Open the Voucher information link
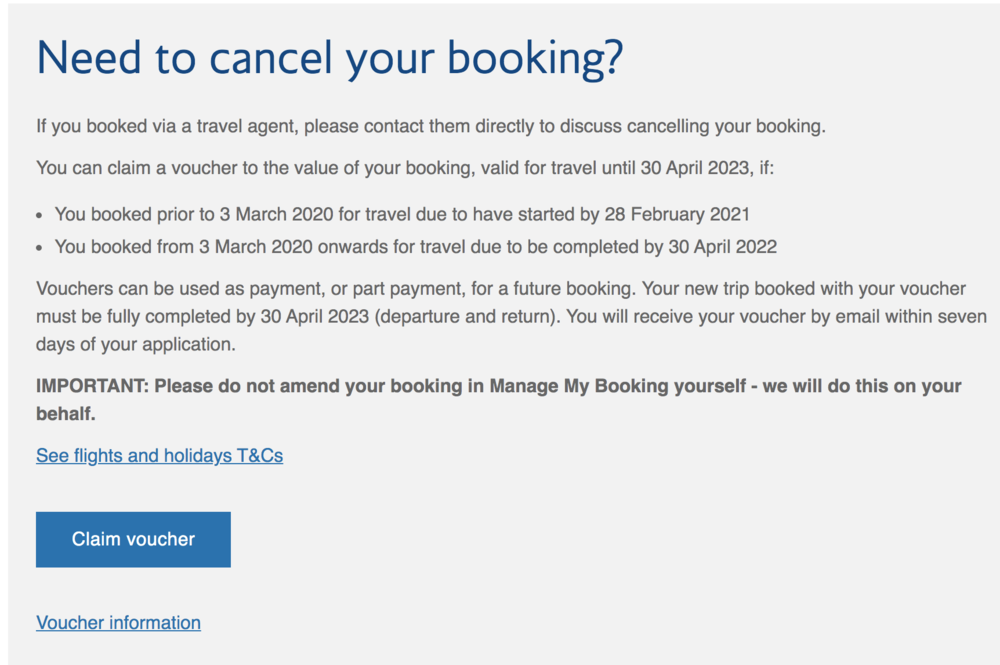This screenshot has height=665, width=1000. (119, 622)
